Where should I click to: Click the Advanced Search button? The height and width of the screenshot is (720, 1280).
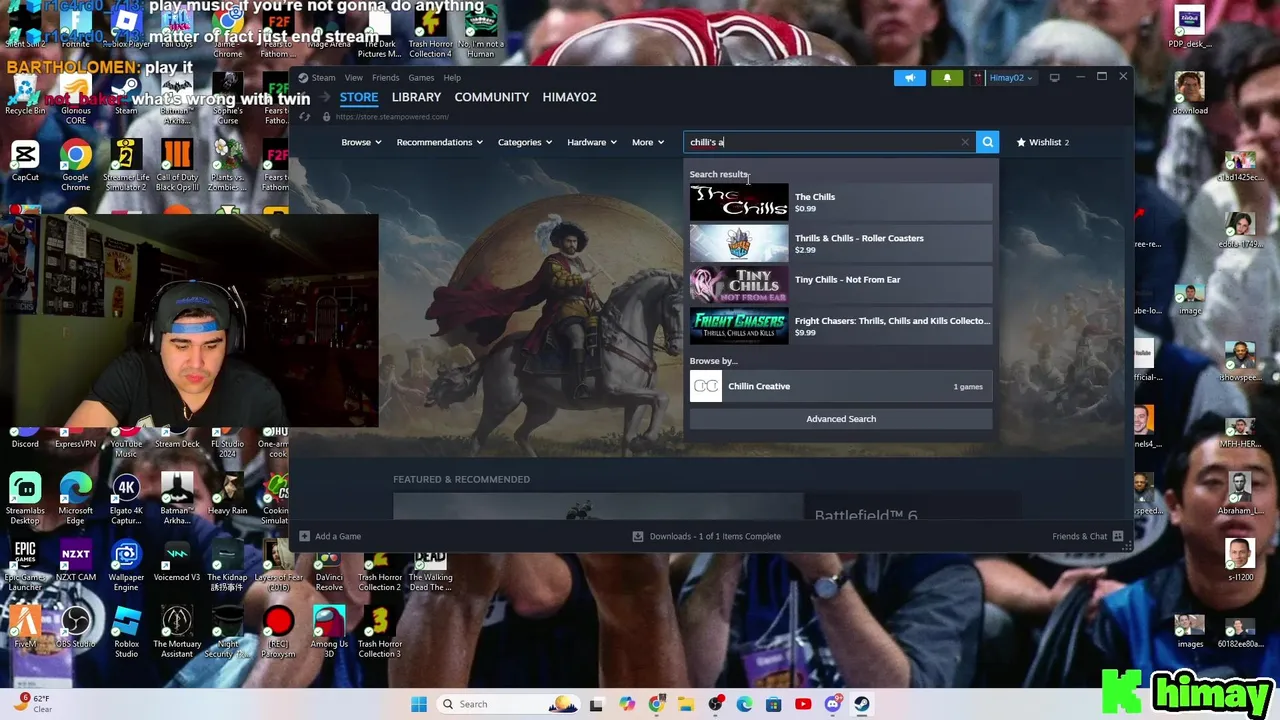point(841,419)
